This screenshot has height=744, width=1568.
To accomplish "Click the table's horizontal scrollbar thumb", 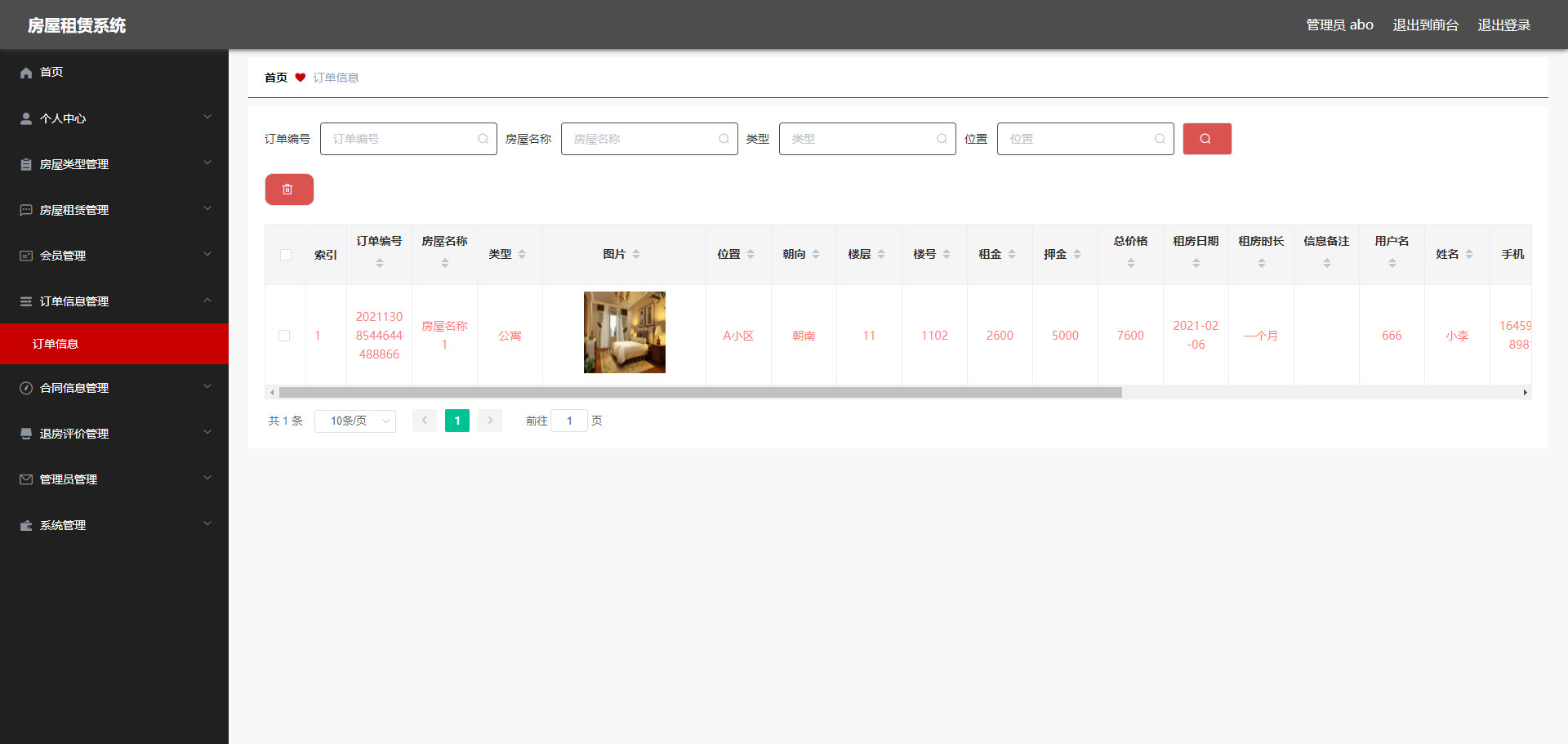I will point(700,393).
